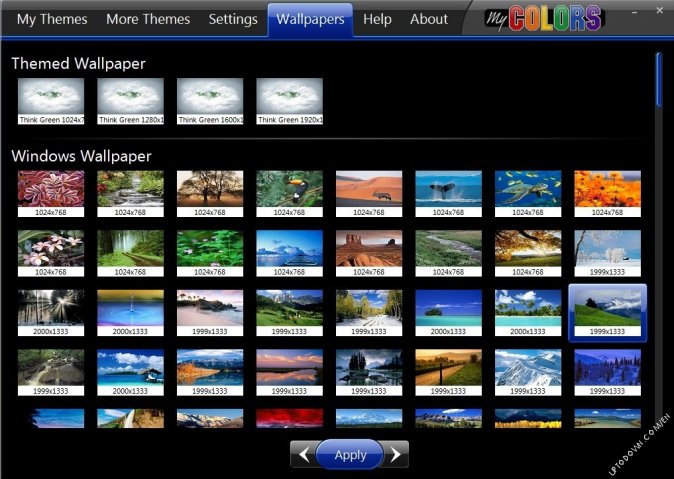Select the Wallpapers tab
The width and height of the screenshot is (674, 479).
(x=310, y=19)
